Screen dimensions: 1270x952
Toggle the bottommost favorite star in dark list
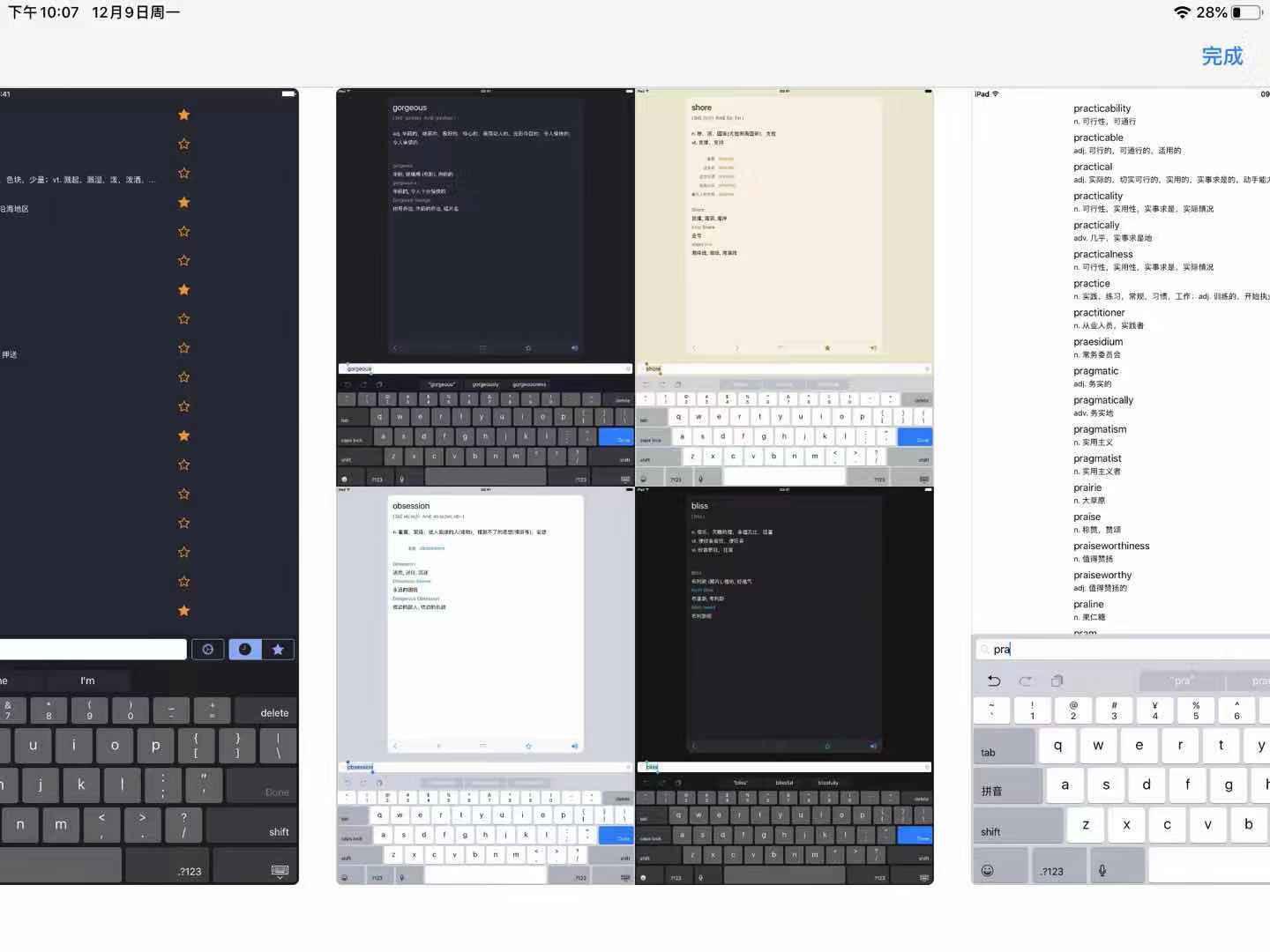184,610
